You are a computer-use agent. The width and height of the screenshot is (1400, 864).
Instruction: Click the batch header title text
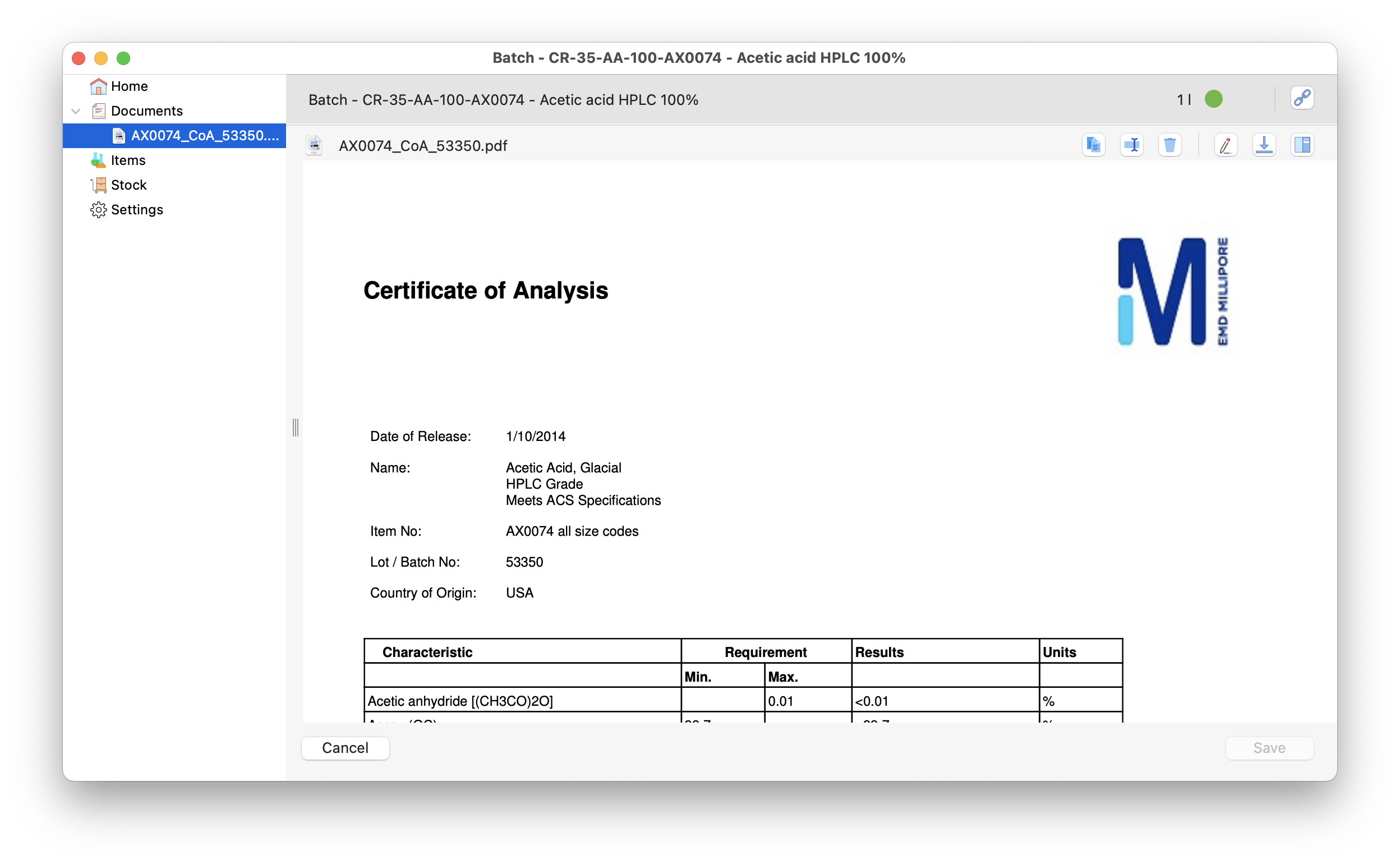(x=503, y=100)
